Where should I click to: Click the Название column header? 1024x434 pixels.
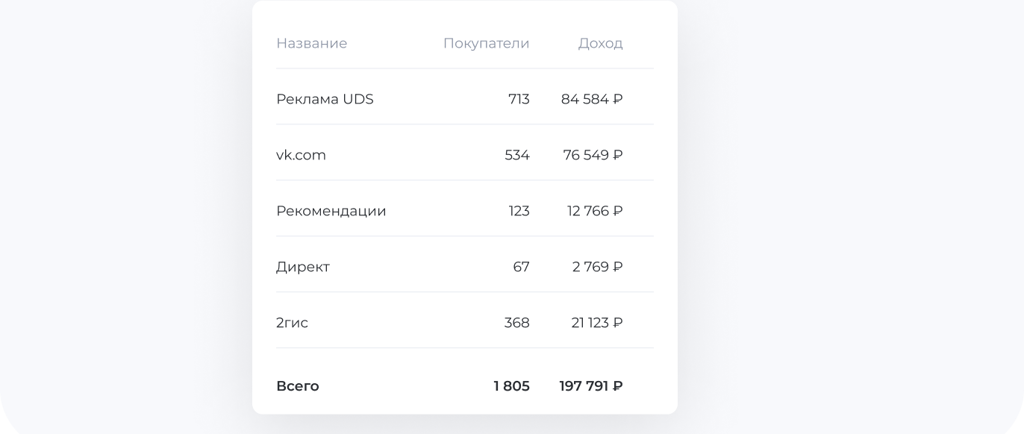(312, 44)
